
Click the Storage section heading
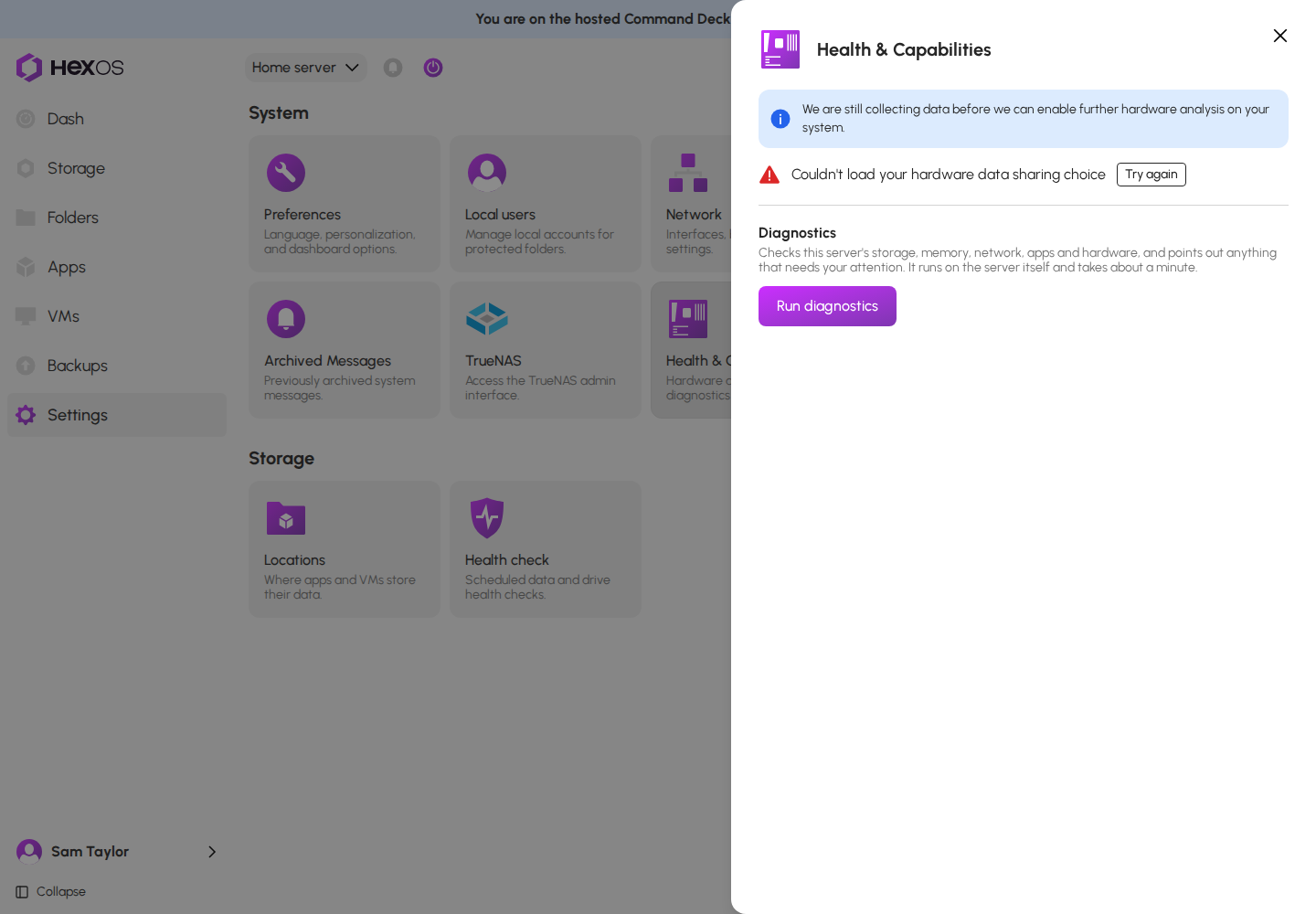tap(281, 459)
